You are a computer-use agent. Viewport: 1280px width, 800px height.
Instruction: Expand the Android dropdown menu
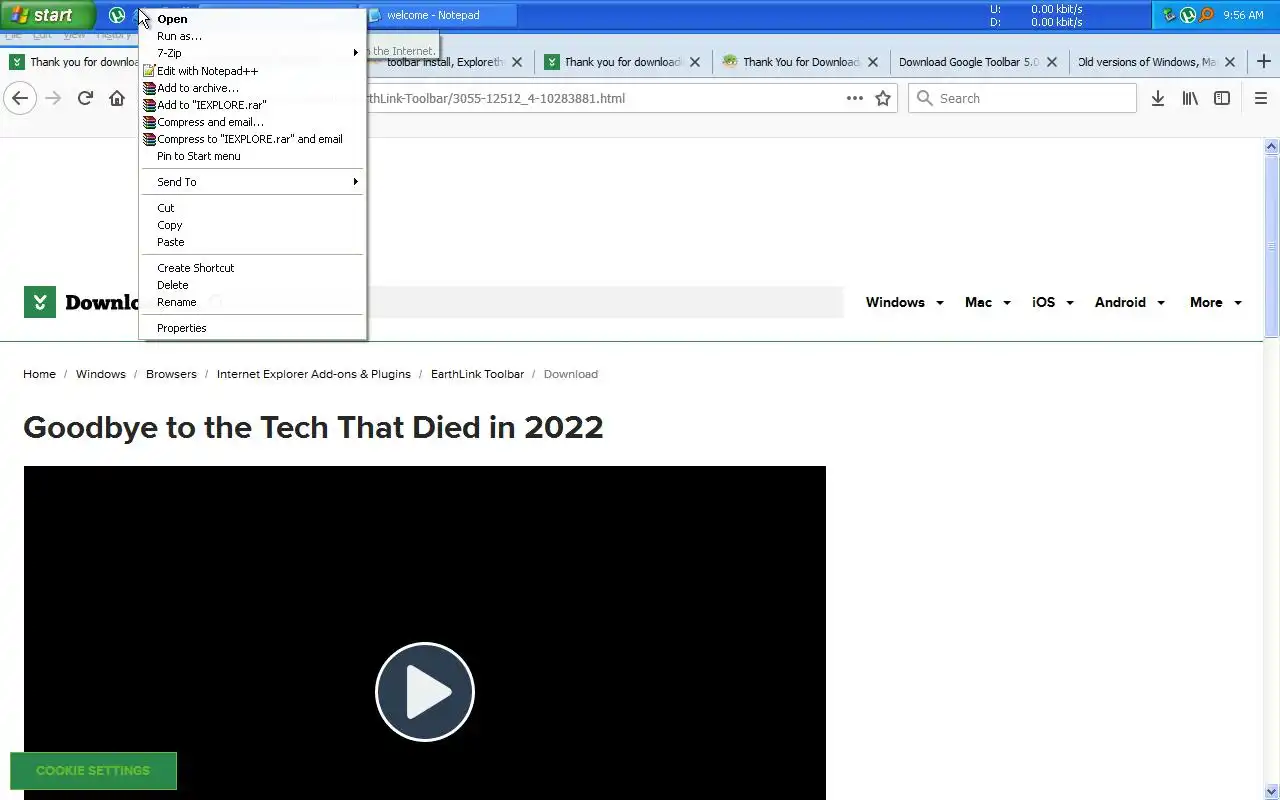pos(1129,302)
